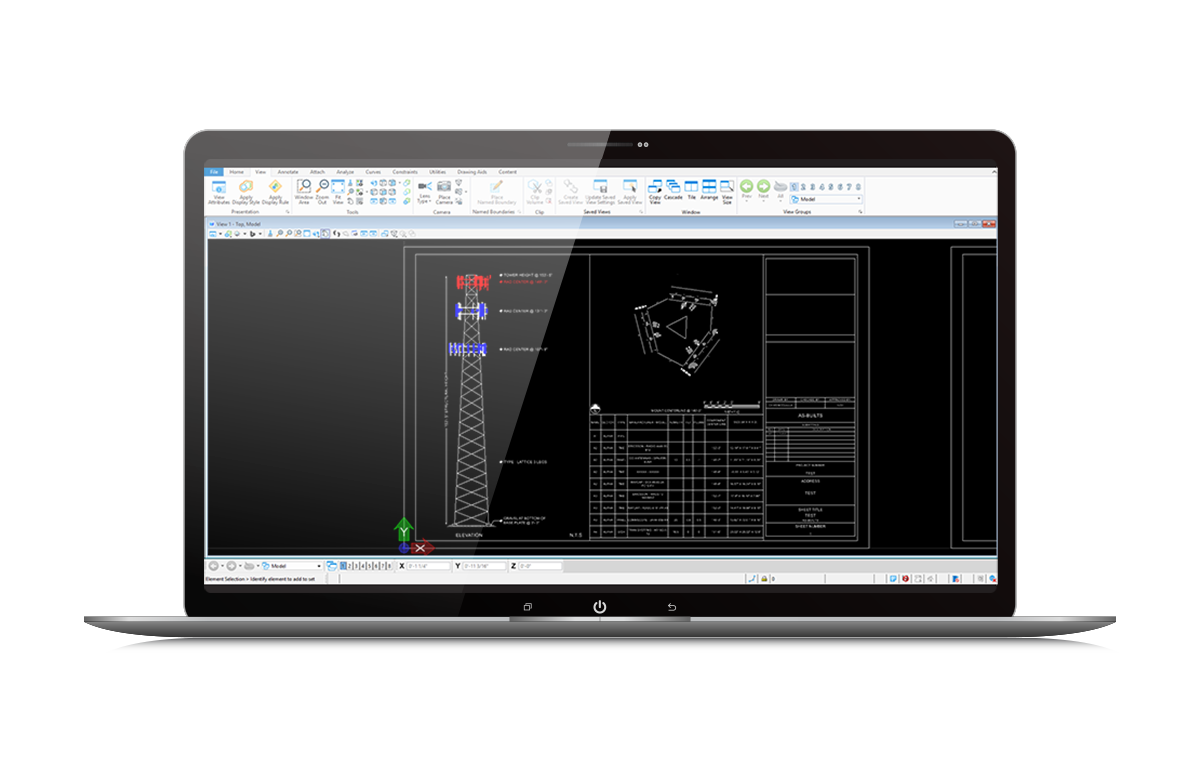Viewport: 1200px width, 780px height.
Task: Open the View Attributes panel
Action: pos(218,192)
